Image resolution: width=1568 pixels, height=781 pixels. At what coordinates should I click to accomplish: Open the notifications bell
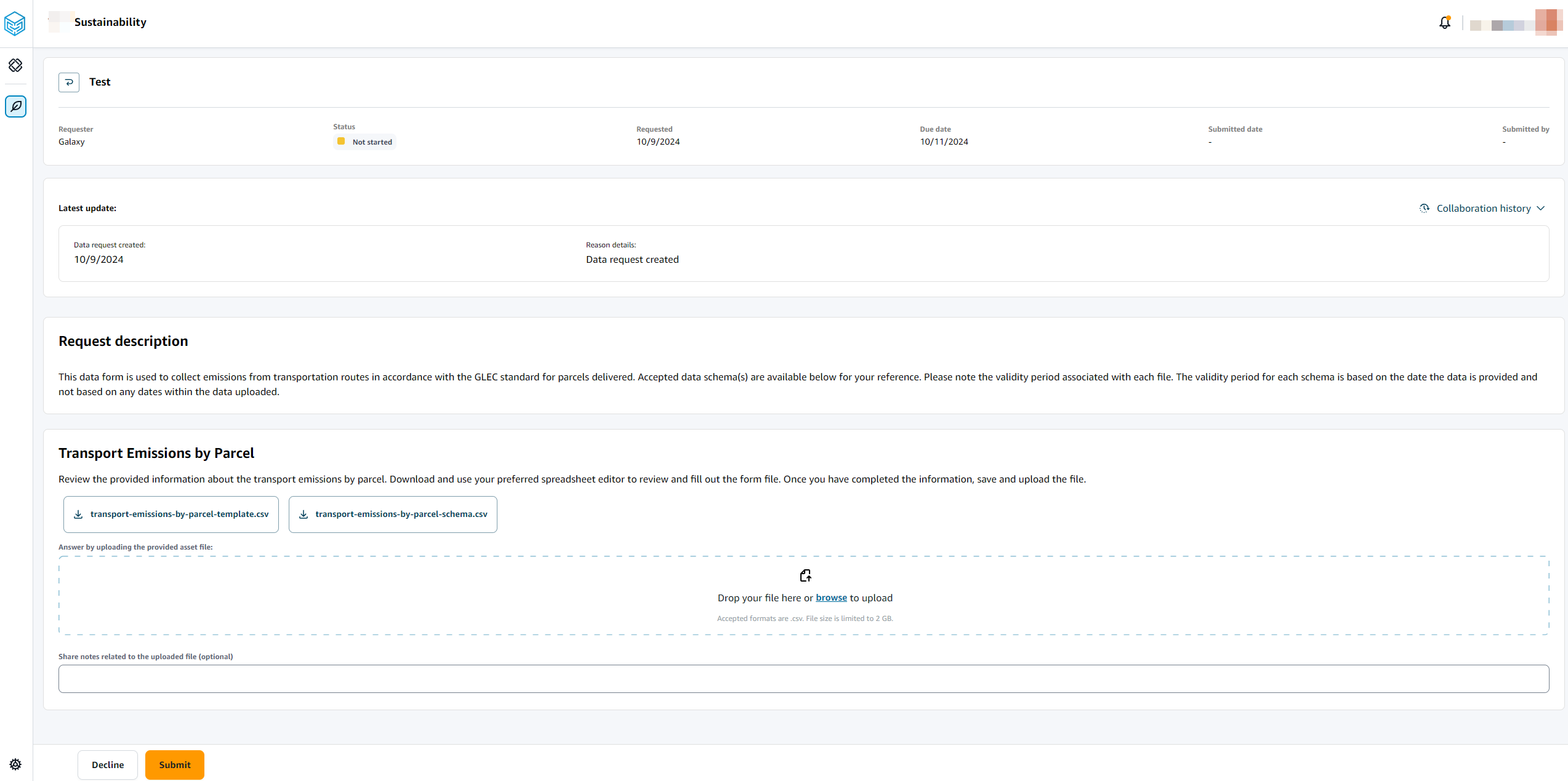[x=1444, y=22]
